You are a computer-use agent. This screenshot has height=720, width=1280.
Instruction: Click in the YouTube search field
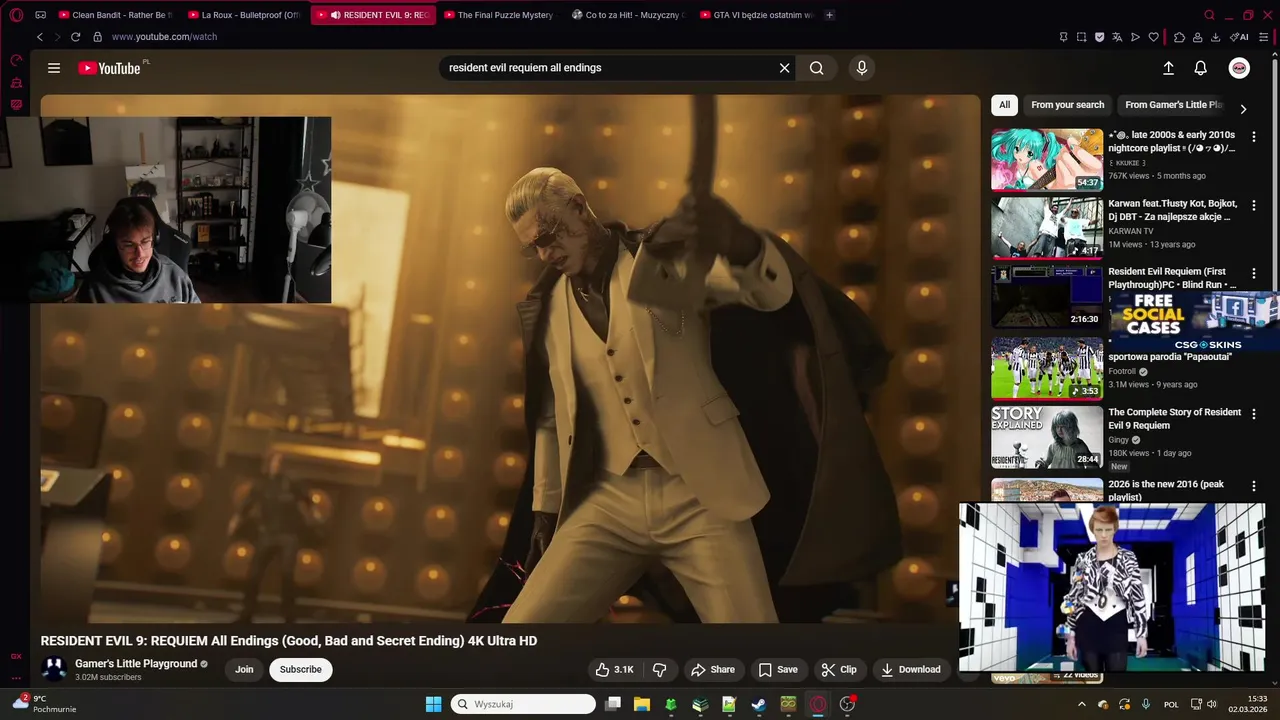tap(610, 68)
